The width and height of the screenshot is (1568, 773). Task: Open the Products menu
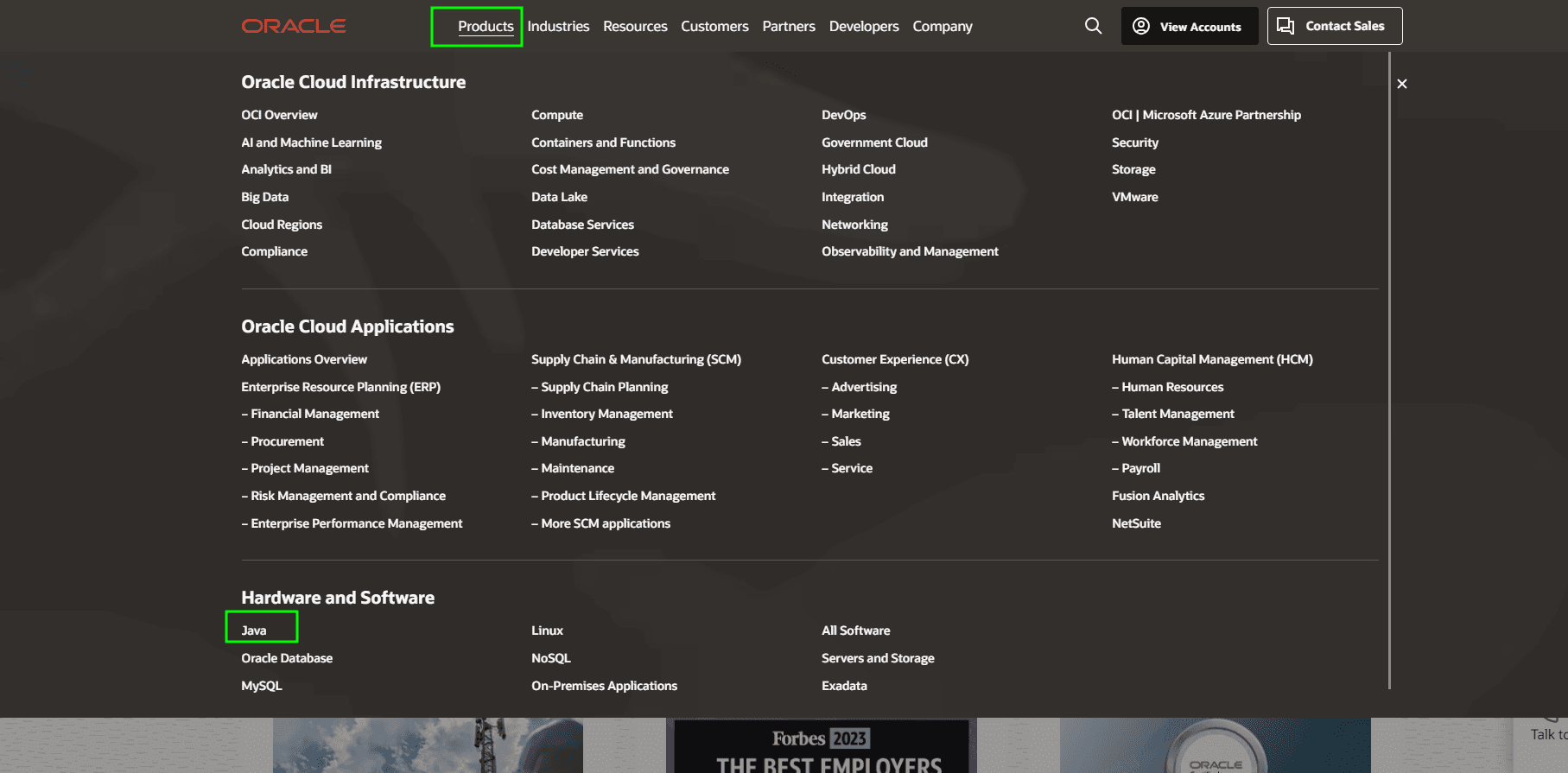(486, 27)
